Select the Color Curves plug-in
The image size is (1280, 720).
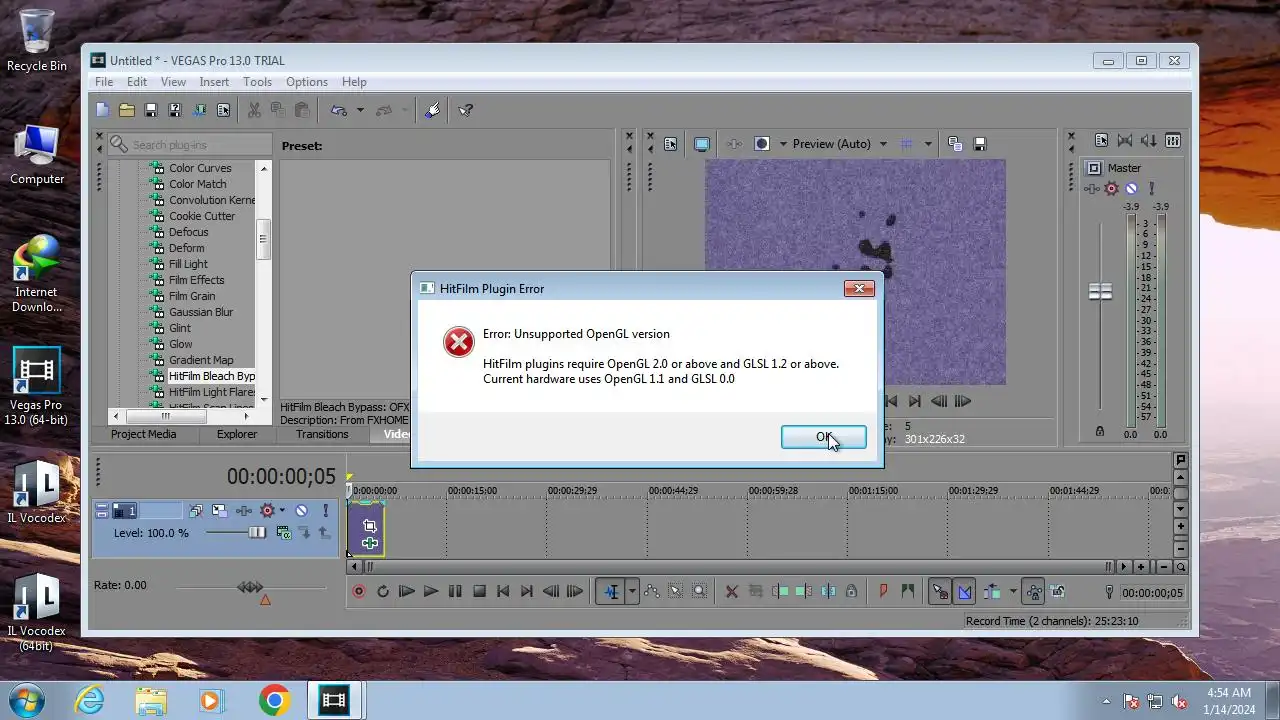pyautogui.click(x=200, y=168)
